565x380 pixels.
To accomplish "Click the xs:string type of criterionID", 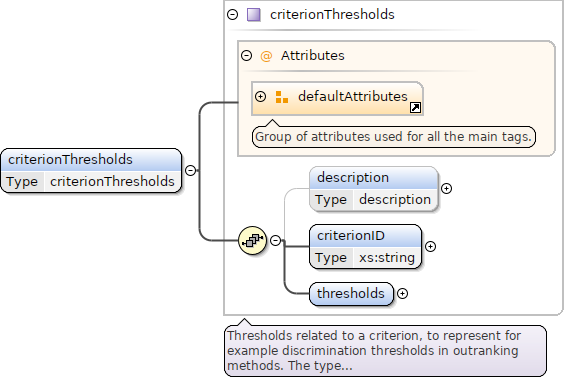I will tap(387, 258).
